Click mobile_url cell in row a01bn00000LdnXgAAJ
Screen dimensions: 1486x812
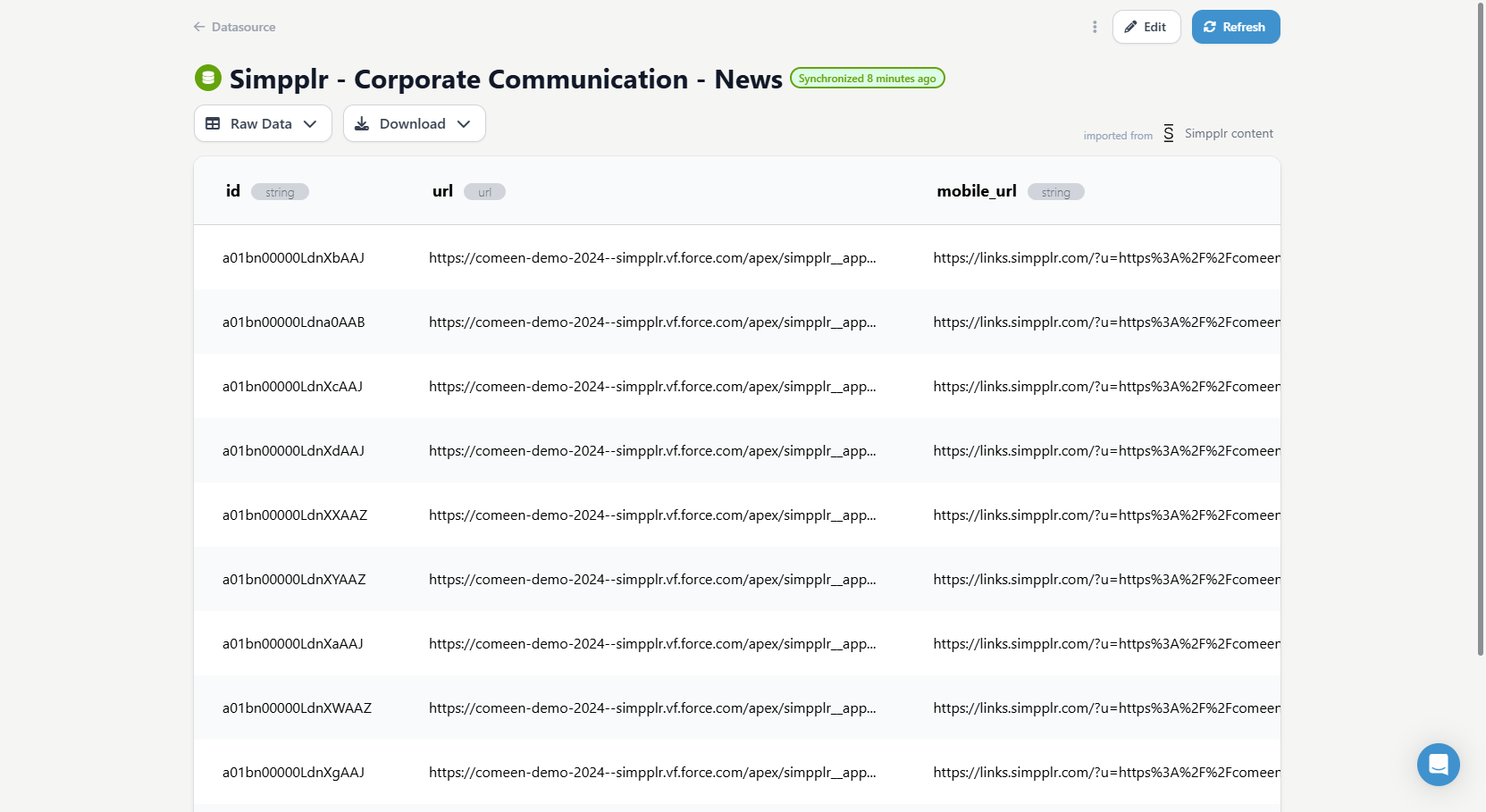pos(1106,772)
